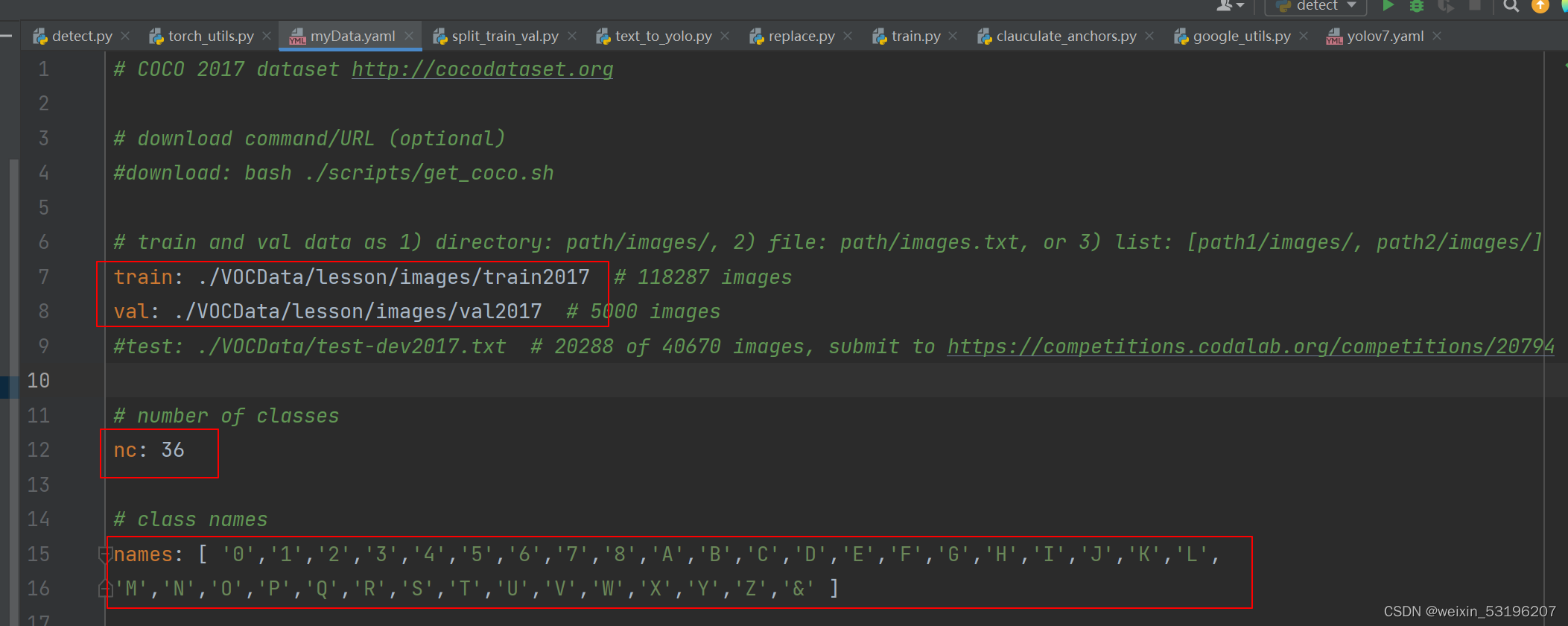Open the text_to_yolo.py tab

click(663, 36)
